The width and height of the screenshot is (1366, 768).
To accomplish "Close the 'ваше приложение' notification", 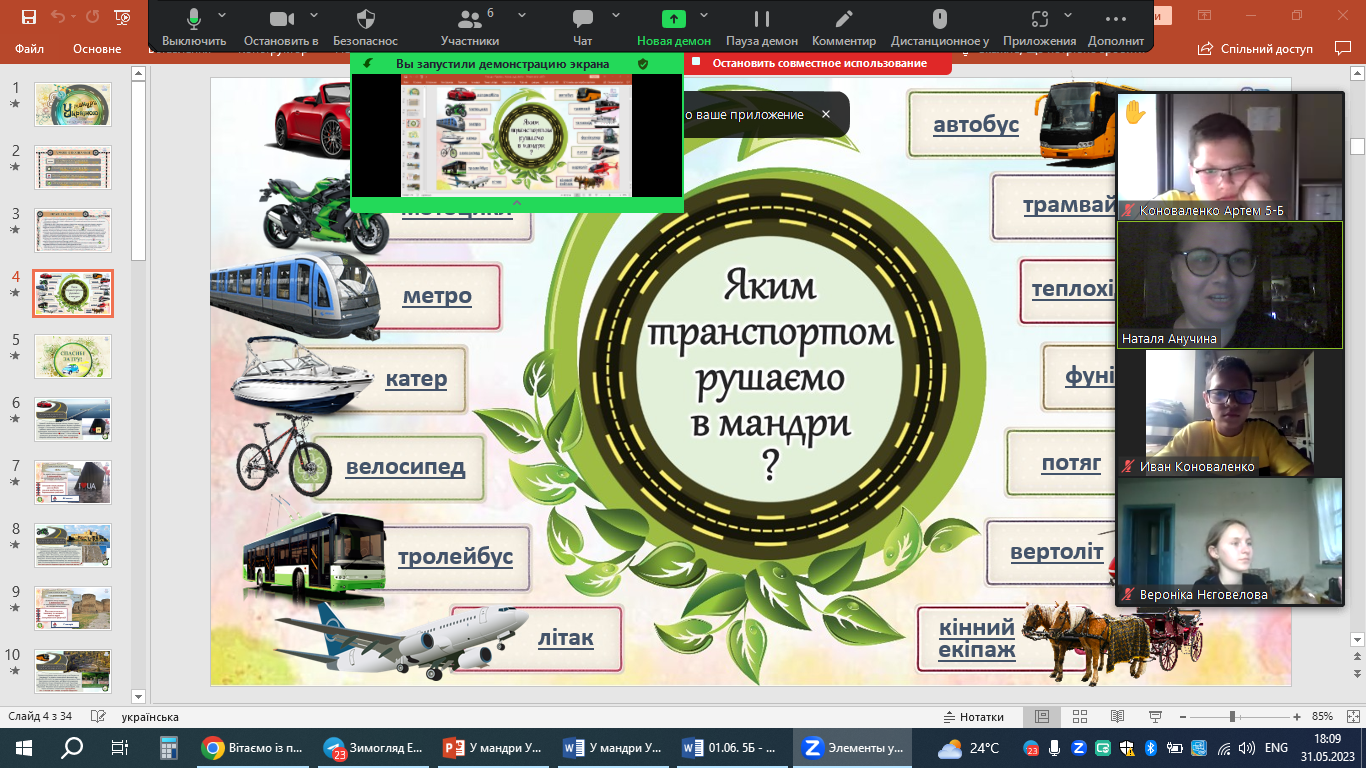I will (826, 115).
